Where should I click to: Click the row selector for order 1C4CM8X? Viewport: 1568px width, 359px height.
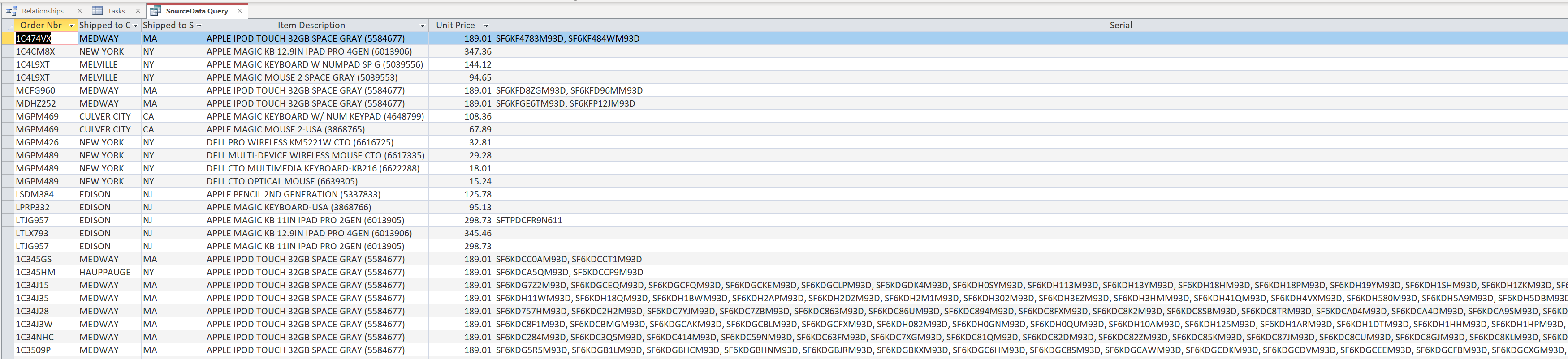point(8,52)
